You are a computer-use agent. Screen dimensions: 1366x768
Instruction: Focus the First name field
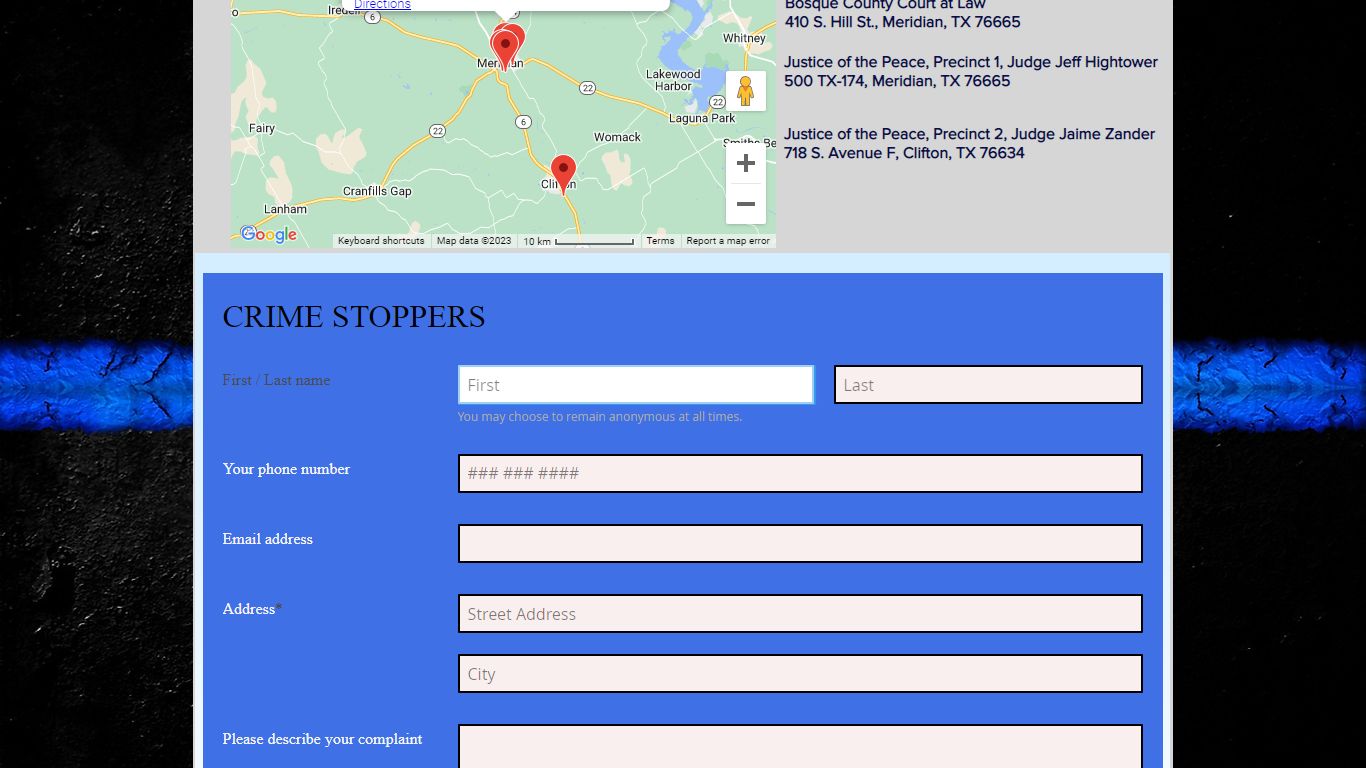[x=636, y=385]
